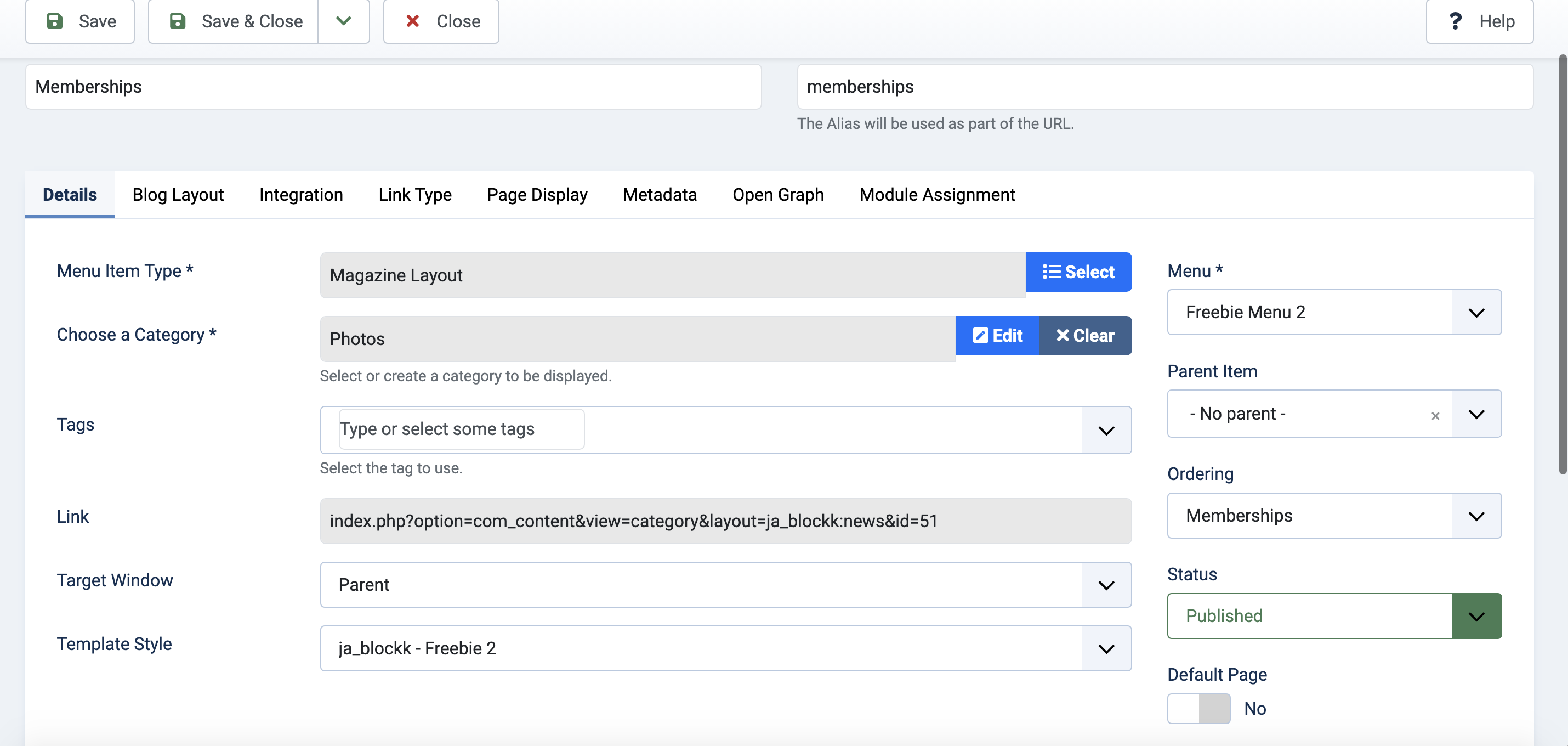The width and height of the screenshot is (1568, 746).
Task: Expand the Save & Close dropdown arrow
Action: 343,21
